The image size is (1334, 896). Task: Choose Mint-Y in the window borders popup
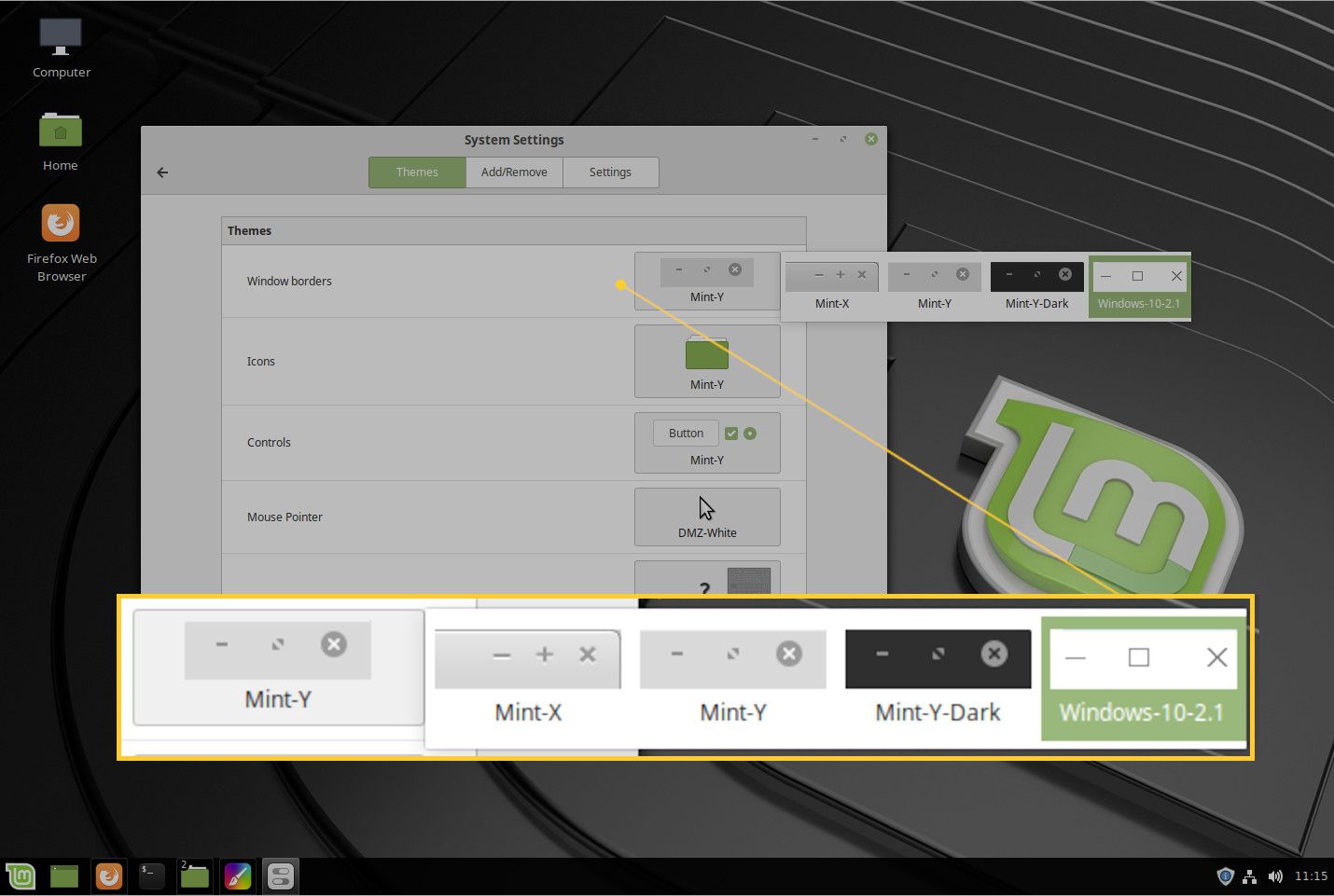[x=935, y=287]
